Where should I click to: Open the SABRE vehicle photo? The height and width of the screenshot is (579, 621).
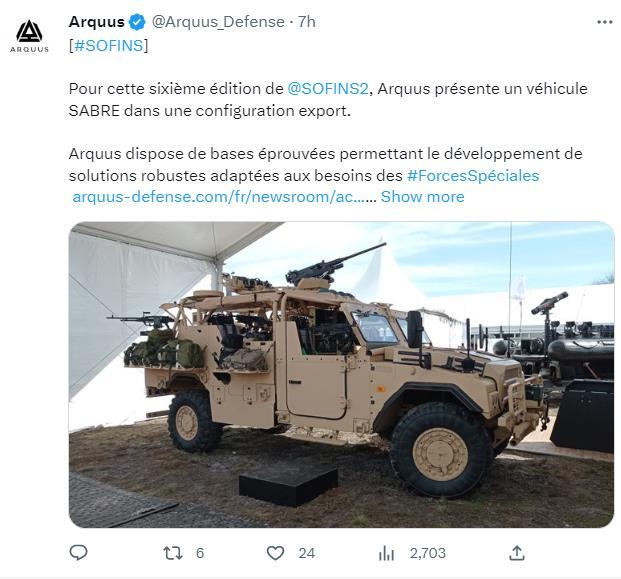click(x=341, y=375)
